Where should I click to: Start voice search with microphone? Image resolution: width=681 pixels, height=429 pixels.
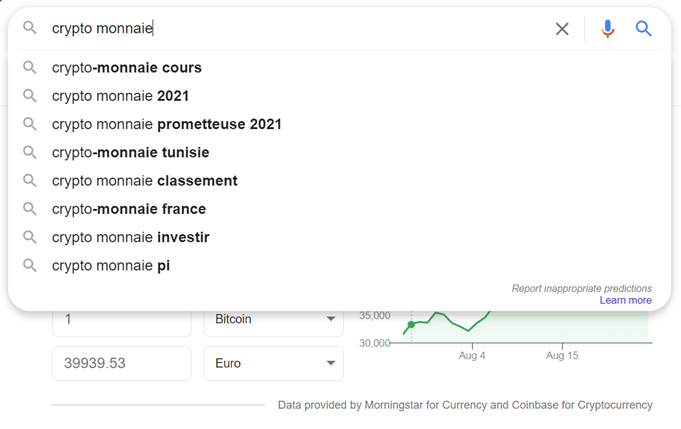pyautogui.click(x=607, y=29)
